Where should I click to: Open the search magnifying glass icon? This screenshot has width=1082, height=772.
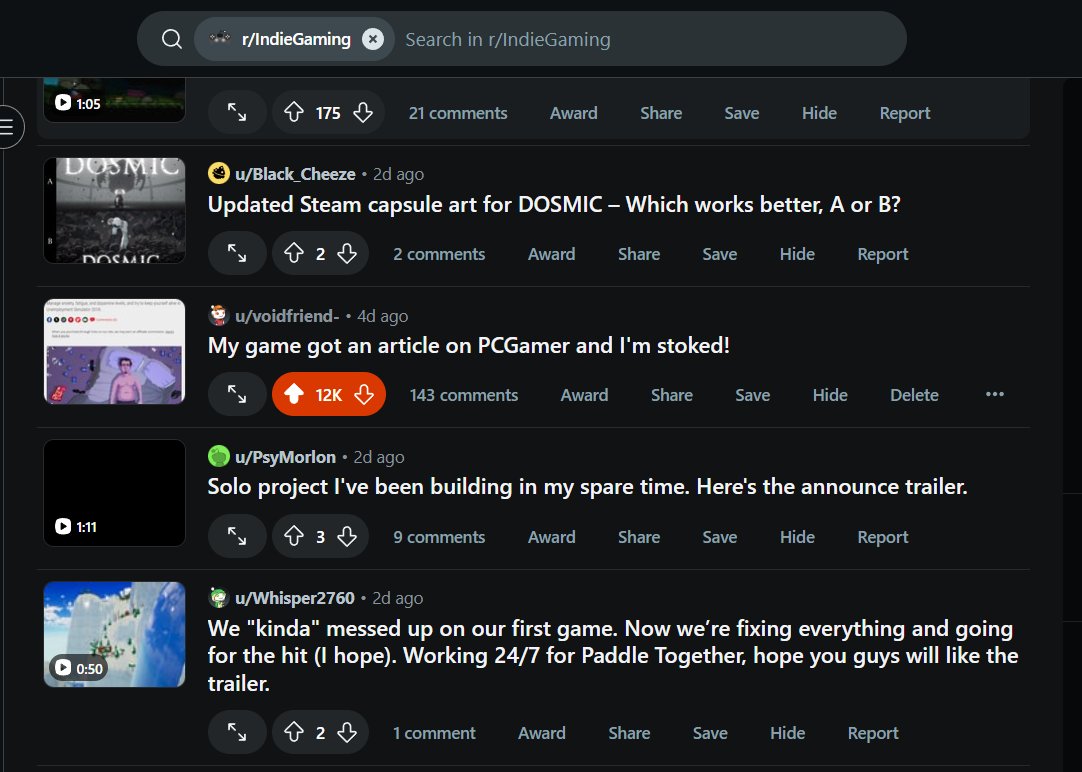tap(170, 38)
